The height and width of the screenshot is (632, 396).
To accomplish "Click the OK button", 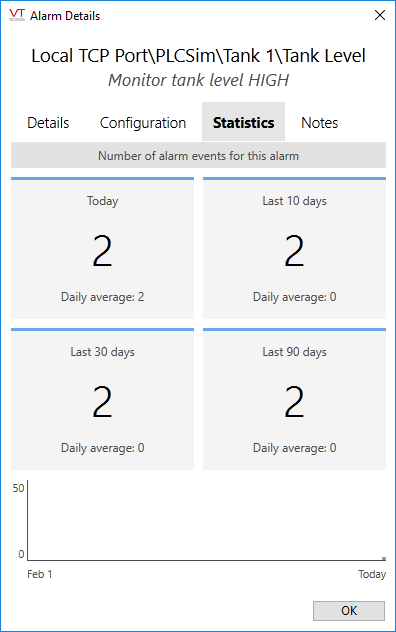I will coord(349,611).
